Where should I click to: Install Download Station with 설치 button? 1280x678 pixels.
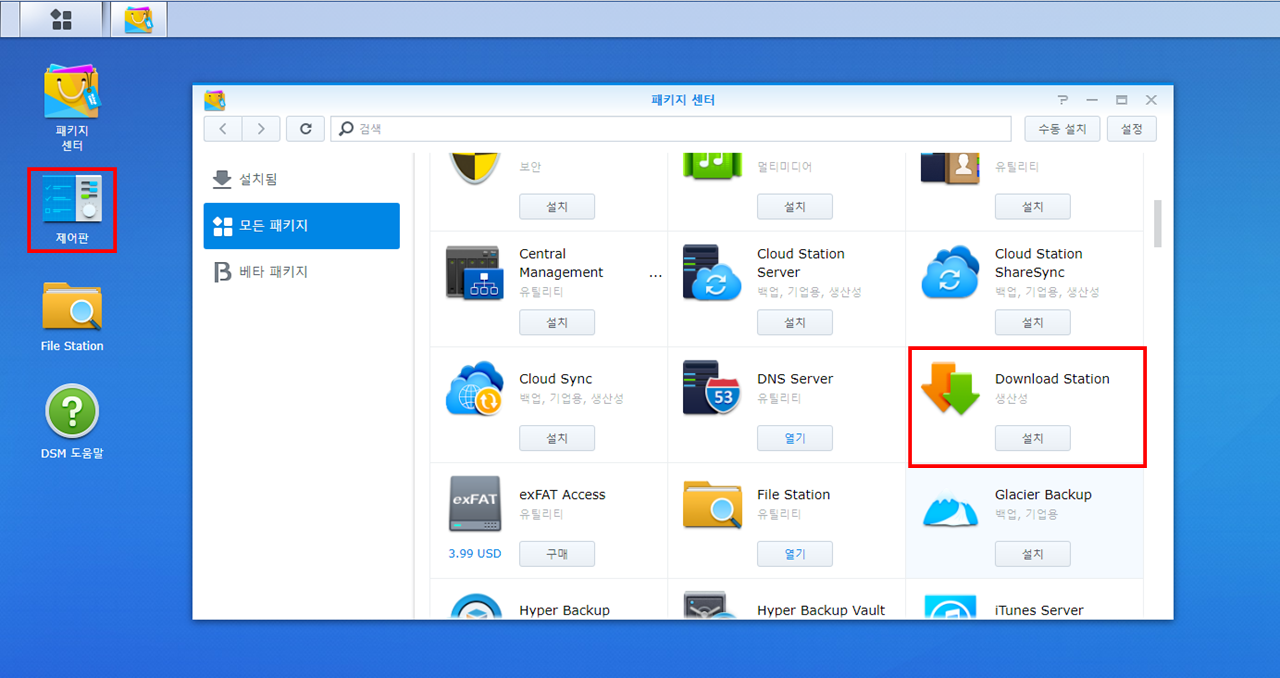click(1033, 438)
